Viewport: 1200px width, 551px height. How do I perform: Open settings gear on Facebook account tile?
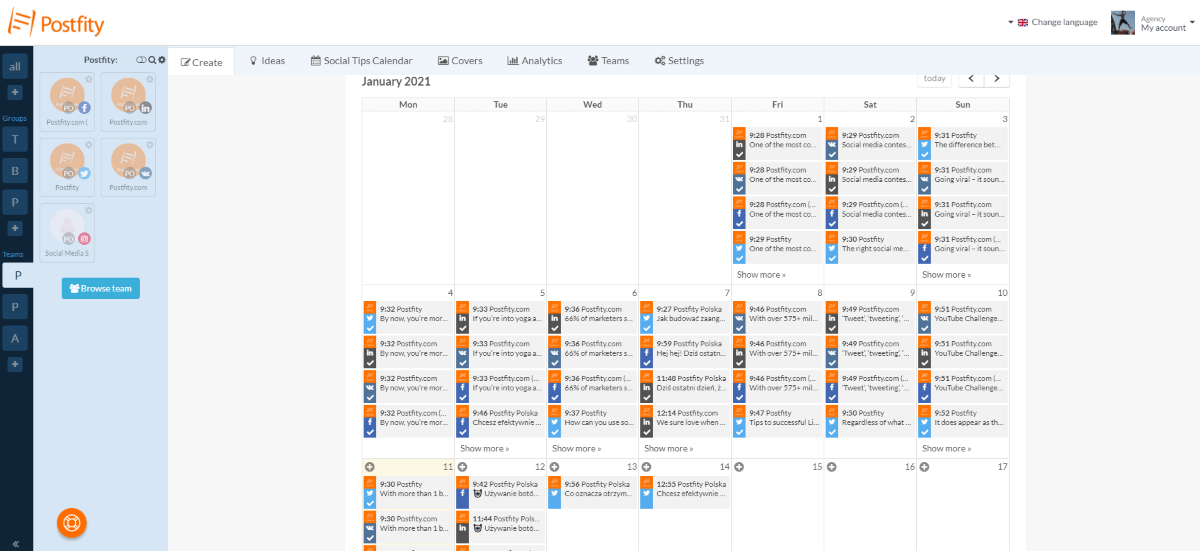tap(89, 78)
